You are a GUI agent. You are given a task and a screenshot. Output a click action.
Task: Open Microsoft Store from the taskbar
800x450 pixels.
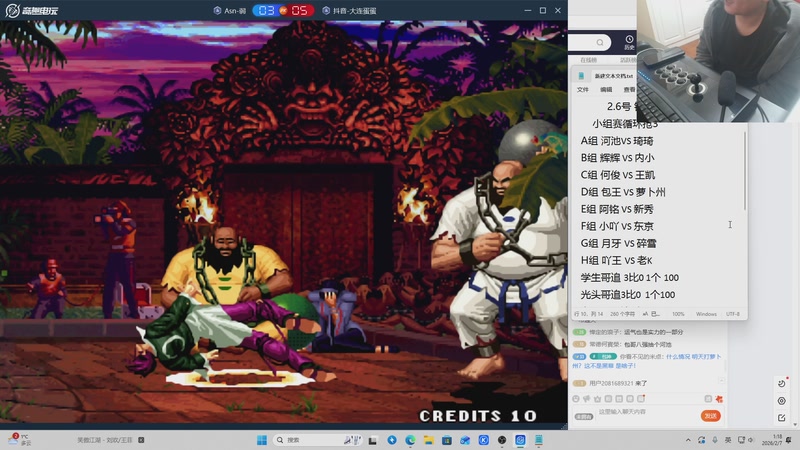[x=447, y=440]
